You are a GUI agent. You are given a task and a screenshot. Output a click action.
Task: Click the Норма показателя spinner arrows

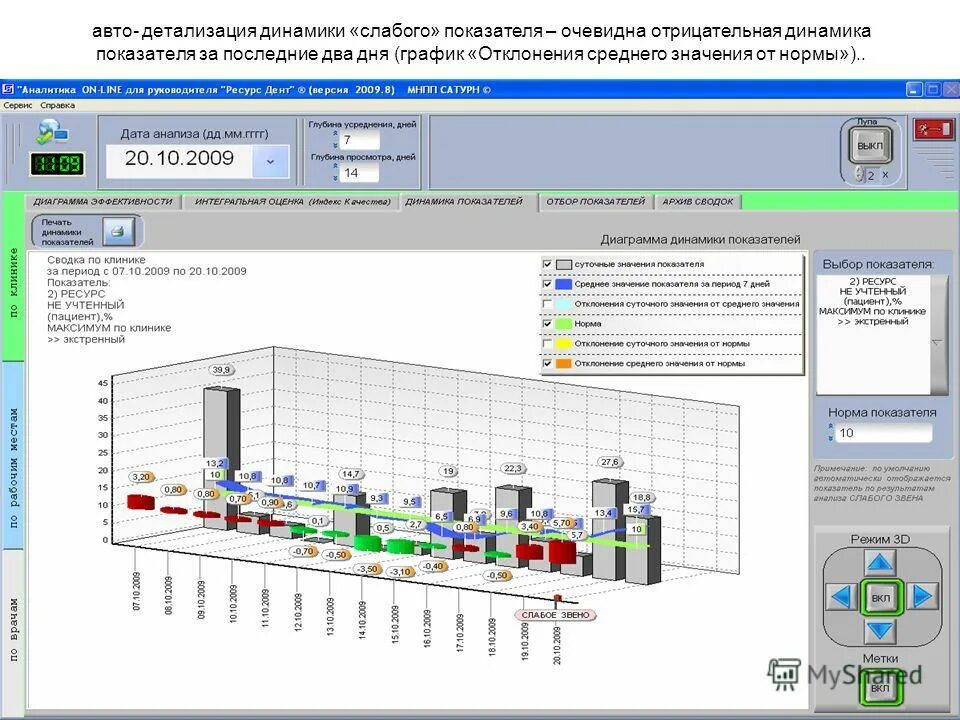click(x=830, y=433)
